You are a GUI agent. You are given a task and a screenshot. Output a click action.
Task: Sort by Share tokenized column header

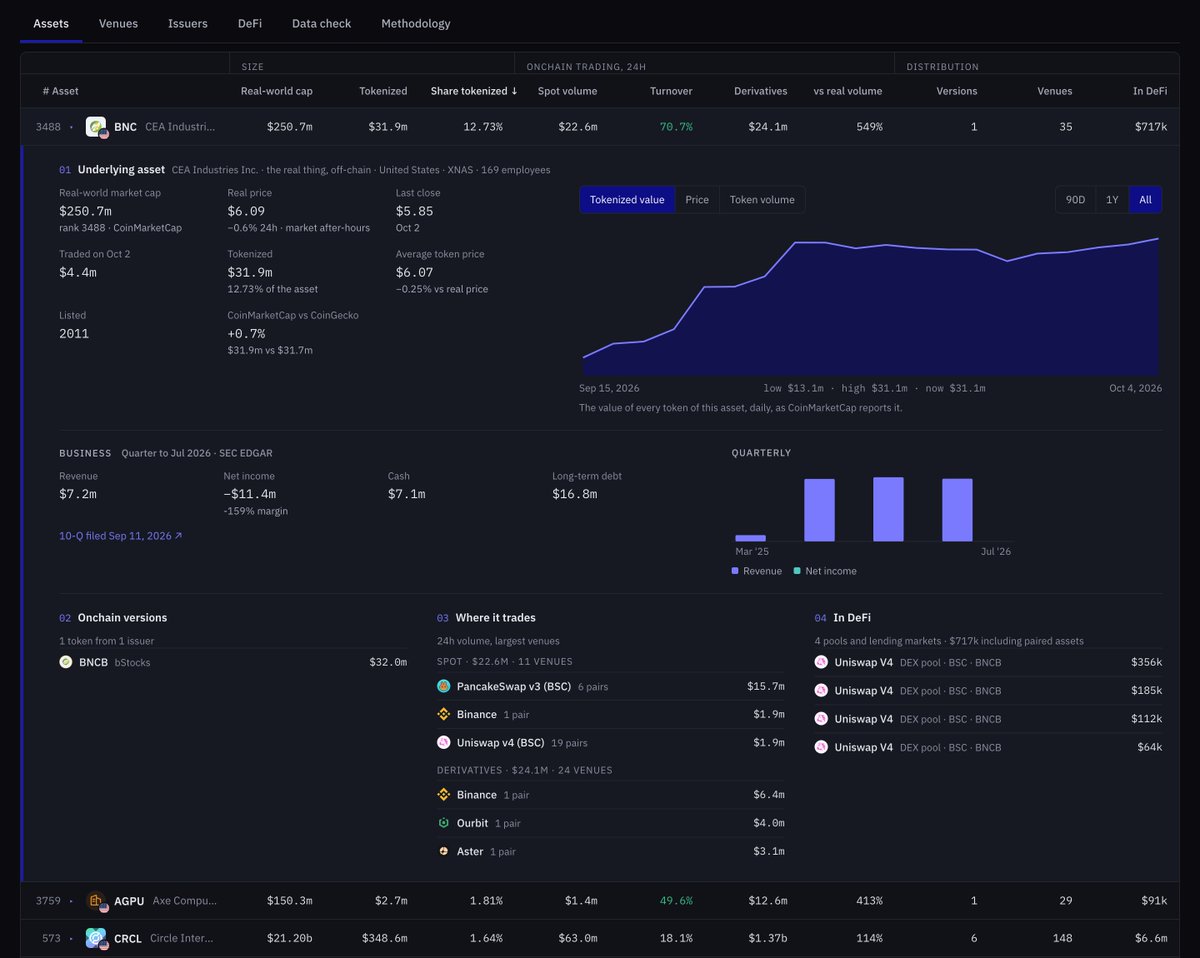pyautogui.click(x=474, y=91)
